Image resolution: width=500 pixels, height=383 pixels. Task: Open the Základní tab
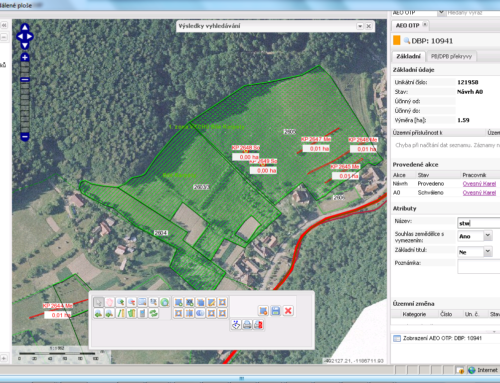point(408,56)
